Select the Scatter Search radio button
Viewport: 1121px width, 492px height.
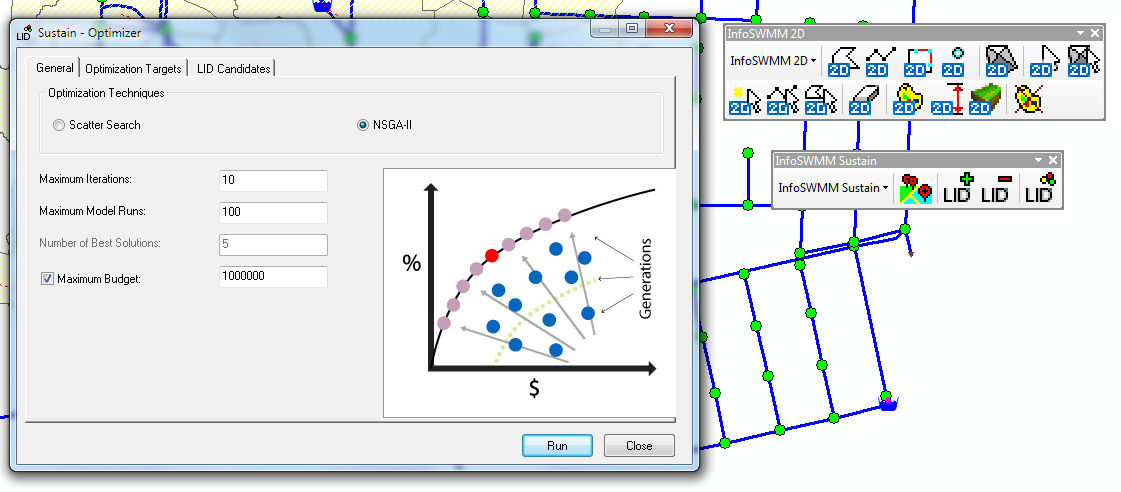pos(59,125)
